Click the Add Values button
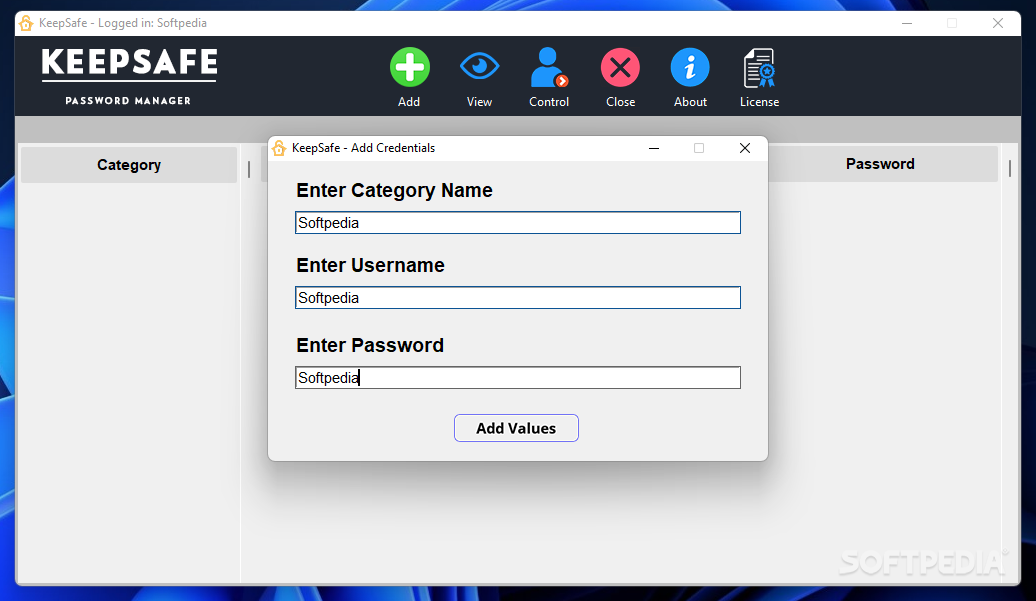The height and width of the screenshot is (601, 1036). pos(516,428)
